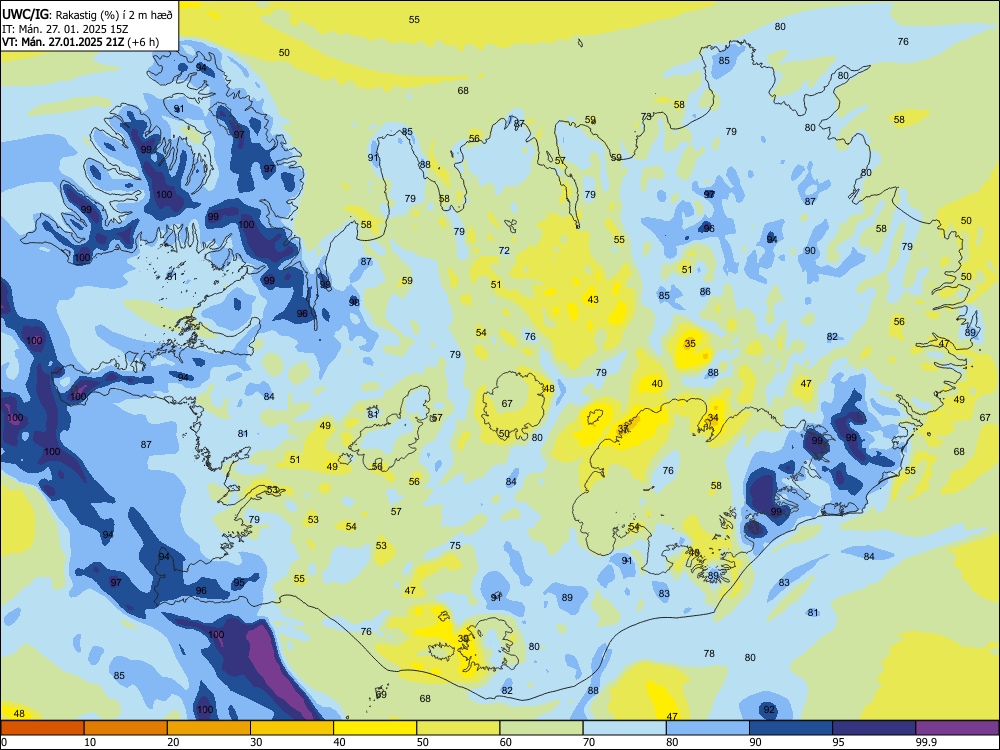This screenshot has height=750, width=1000.
Task: Click the valid time line 'VT: Mán. 27.01.2025 21Z (+6 h)'
Action: click(x=80, y=42)
